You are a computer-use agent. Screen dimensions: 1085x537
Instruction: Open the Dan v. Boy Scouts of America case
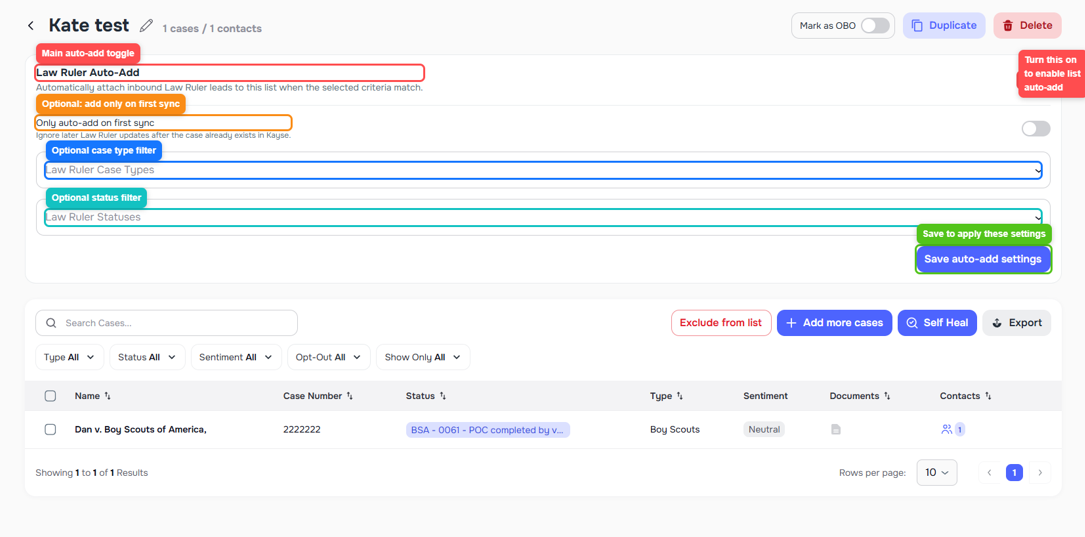(140, 430)
